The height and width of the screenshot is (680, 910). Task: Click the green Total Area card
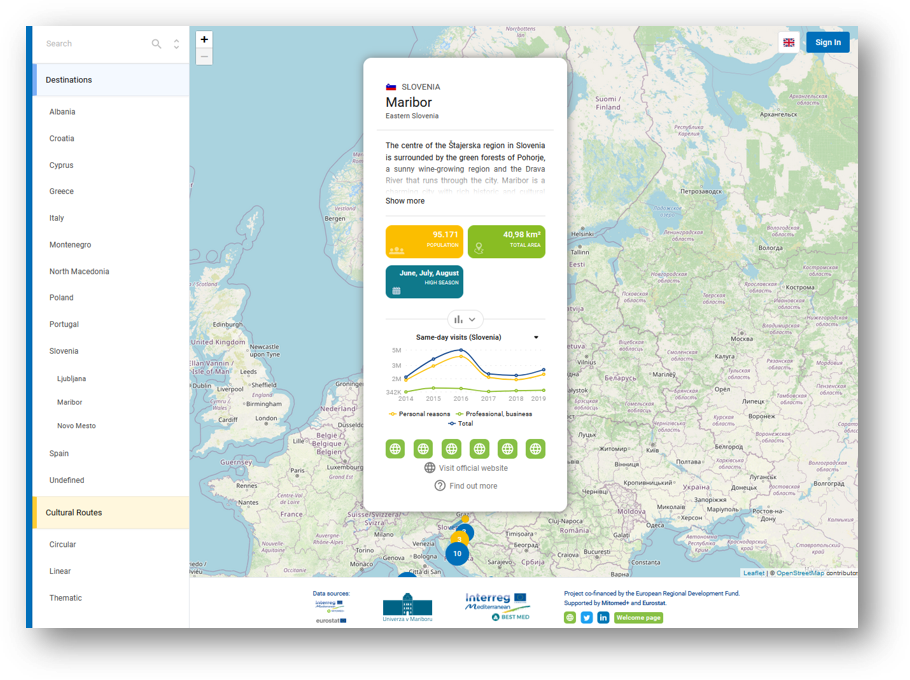507,241
